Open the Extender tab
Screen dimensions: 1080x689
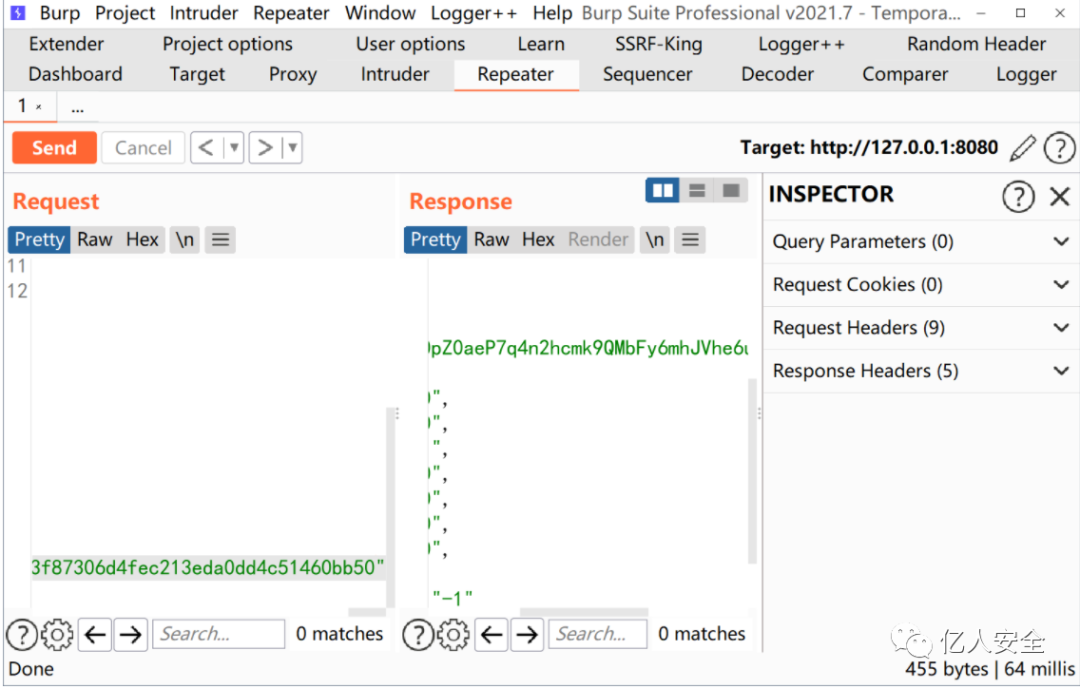[66, 44]
